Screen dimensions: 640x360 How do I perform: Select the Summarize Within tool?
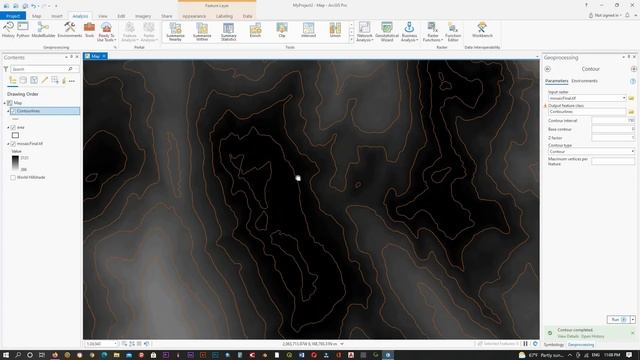coord(202,32)
